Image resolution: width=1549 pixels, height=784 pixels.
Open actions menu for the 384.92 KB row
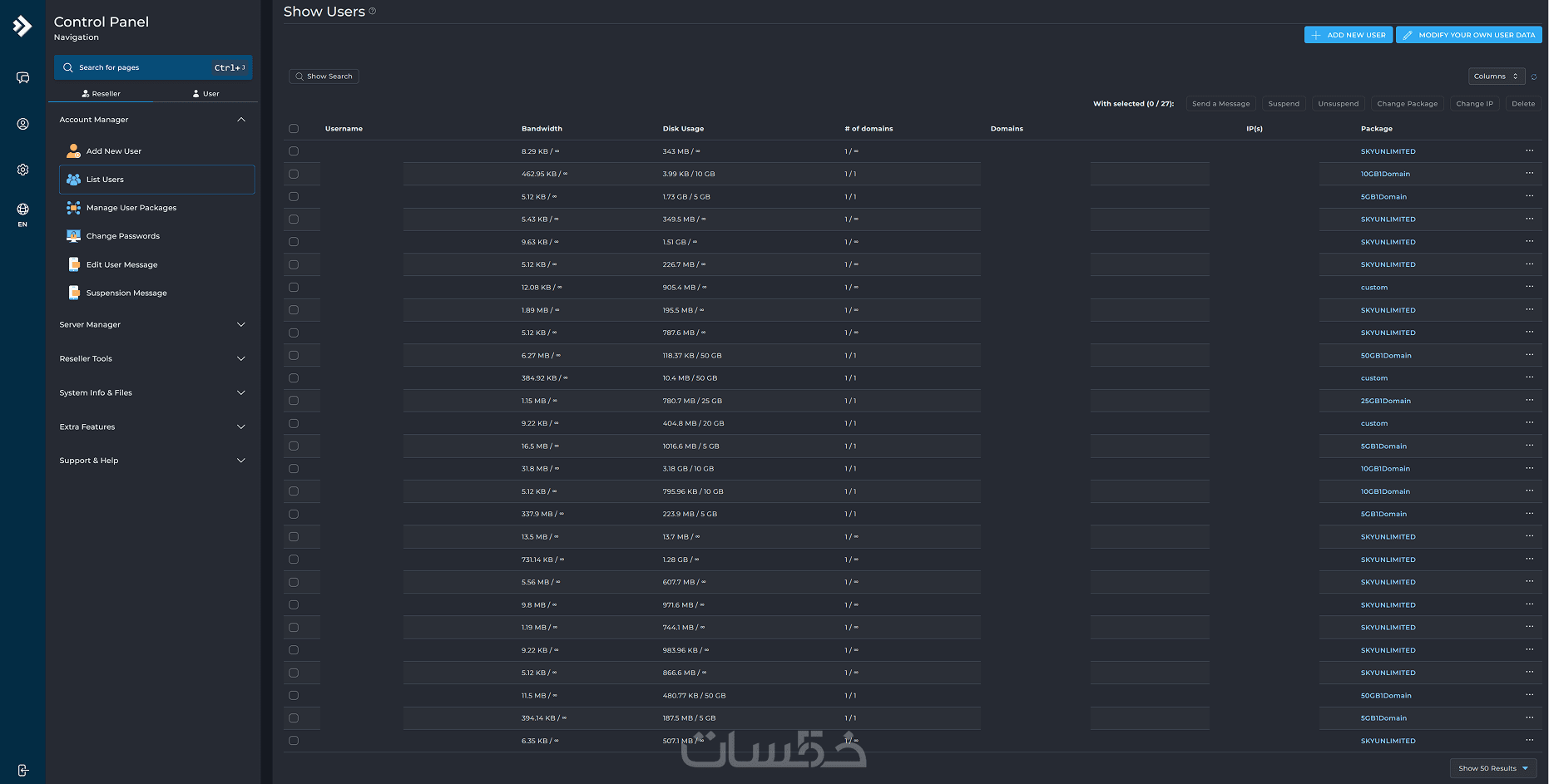1529,377
